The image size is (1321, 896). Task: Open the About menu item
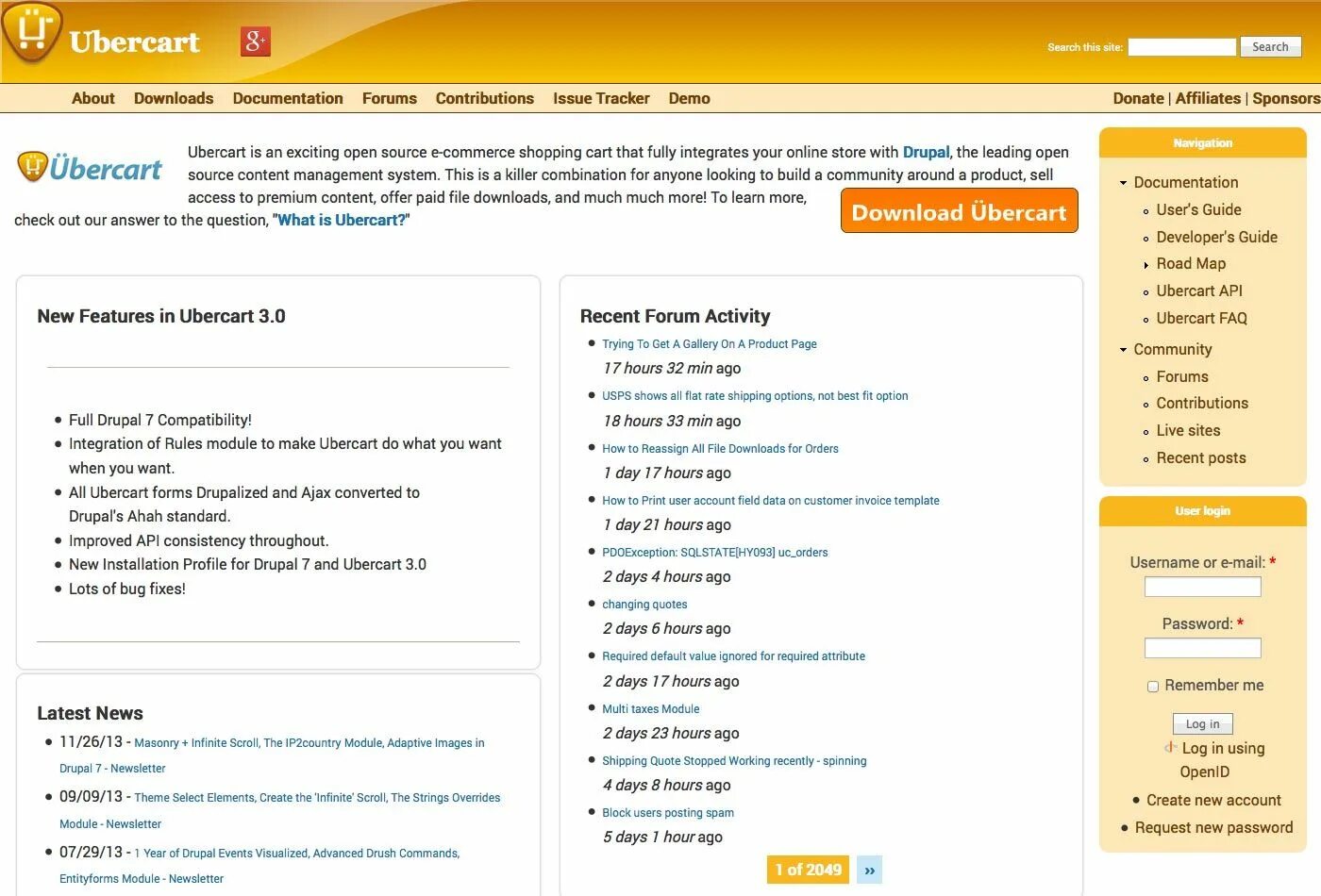coord(93,98)
